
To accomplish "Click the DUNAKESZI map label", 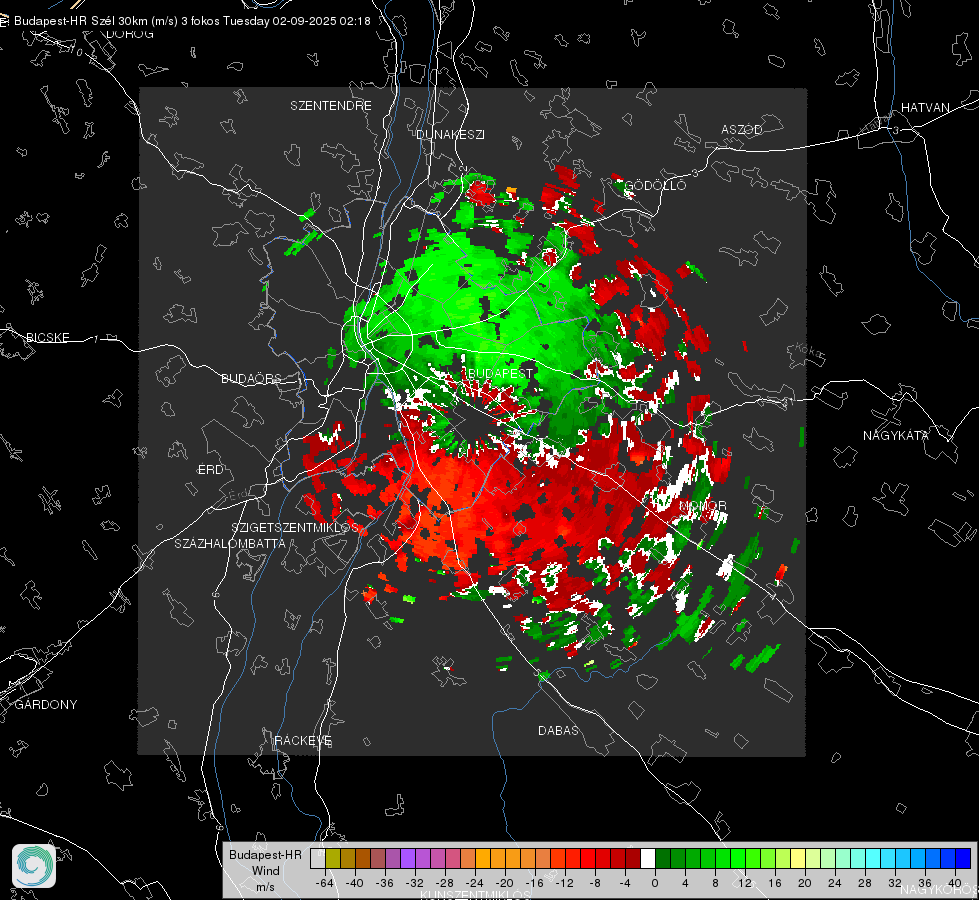I will 450,134.
